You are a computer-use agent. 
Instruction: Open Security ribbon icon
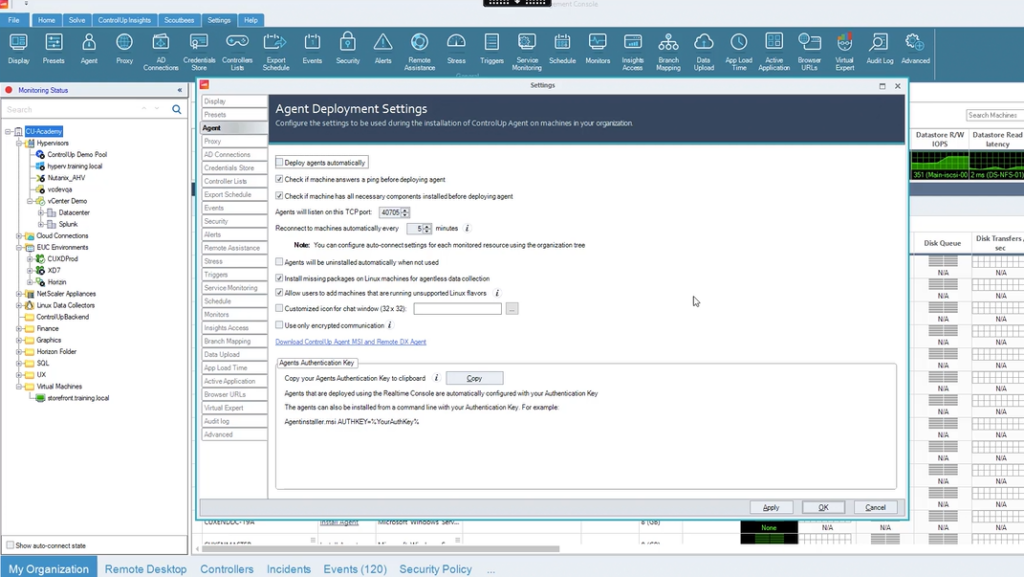click(347, 49)
